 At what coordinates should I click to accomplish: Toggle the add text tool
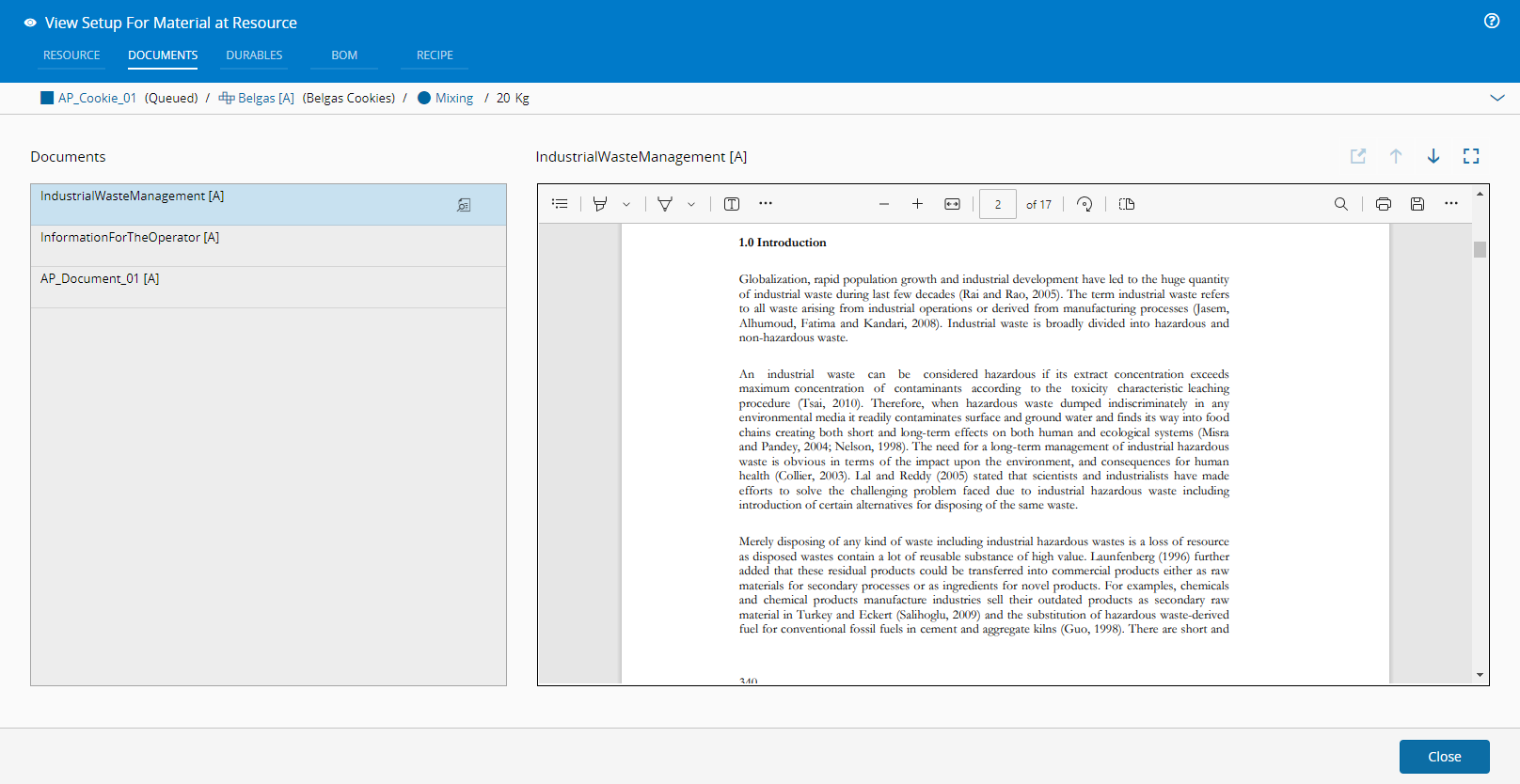[x=732, y=204]
